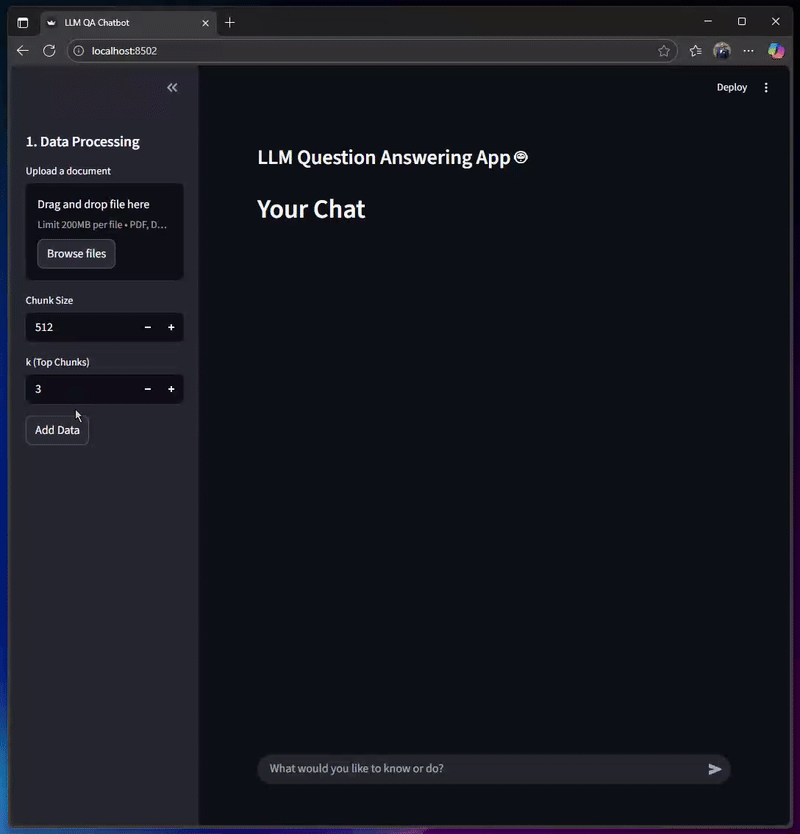
Task: Click the browser refresh icon
Action: [49, 51]
